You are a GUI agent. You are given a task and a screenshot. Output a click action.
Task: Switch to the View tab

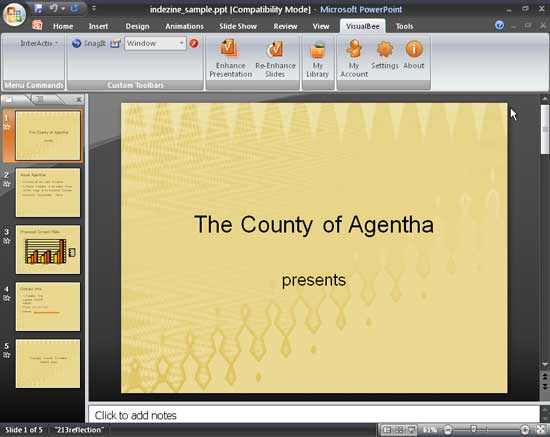[x=321, y=26]
